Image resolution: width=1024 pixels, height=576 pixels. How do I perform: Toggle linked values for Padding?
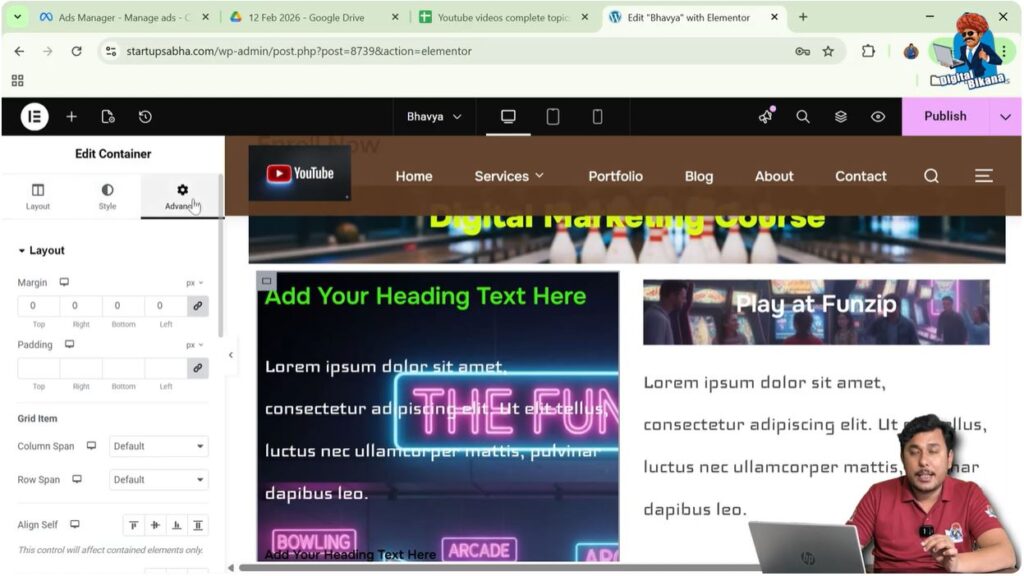196,368
